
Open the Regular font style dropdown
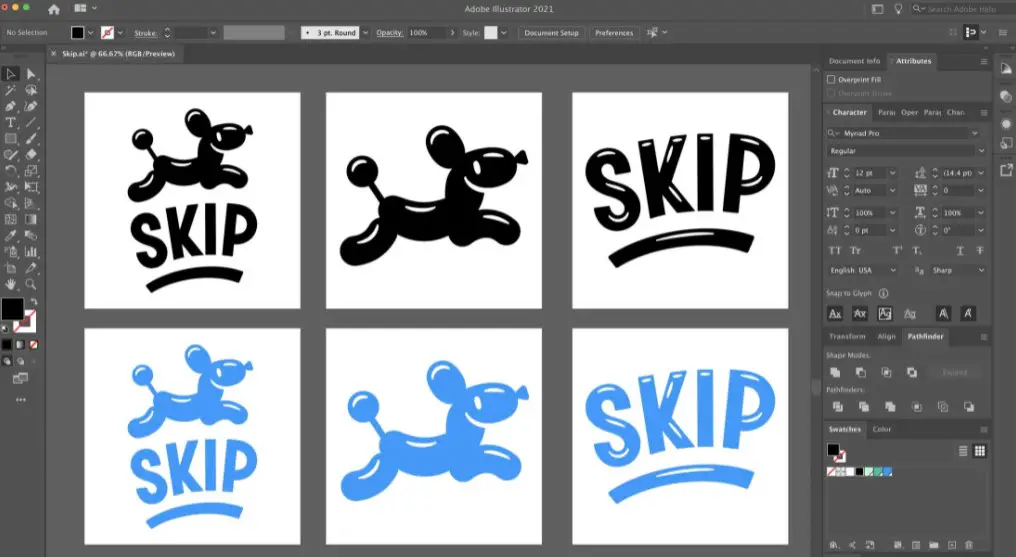(x=981, y=151)
